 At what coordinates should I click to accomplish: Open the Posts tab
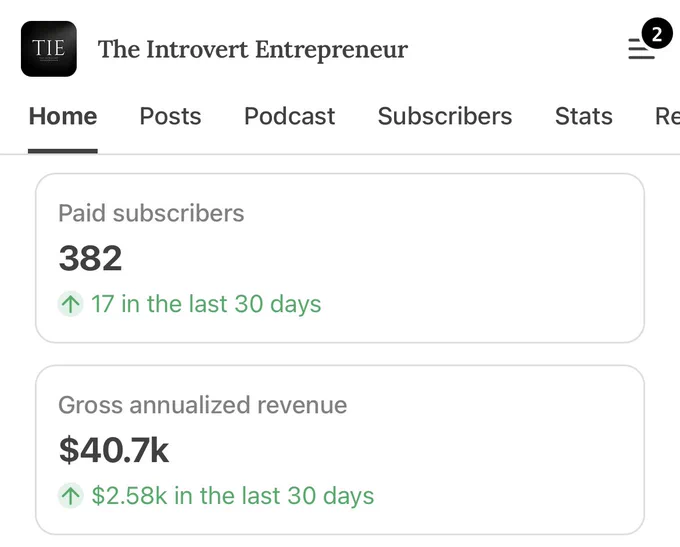coord(170,116)
